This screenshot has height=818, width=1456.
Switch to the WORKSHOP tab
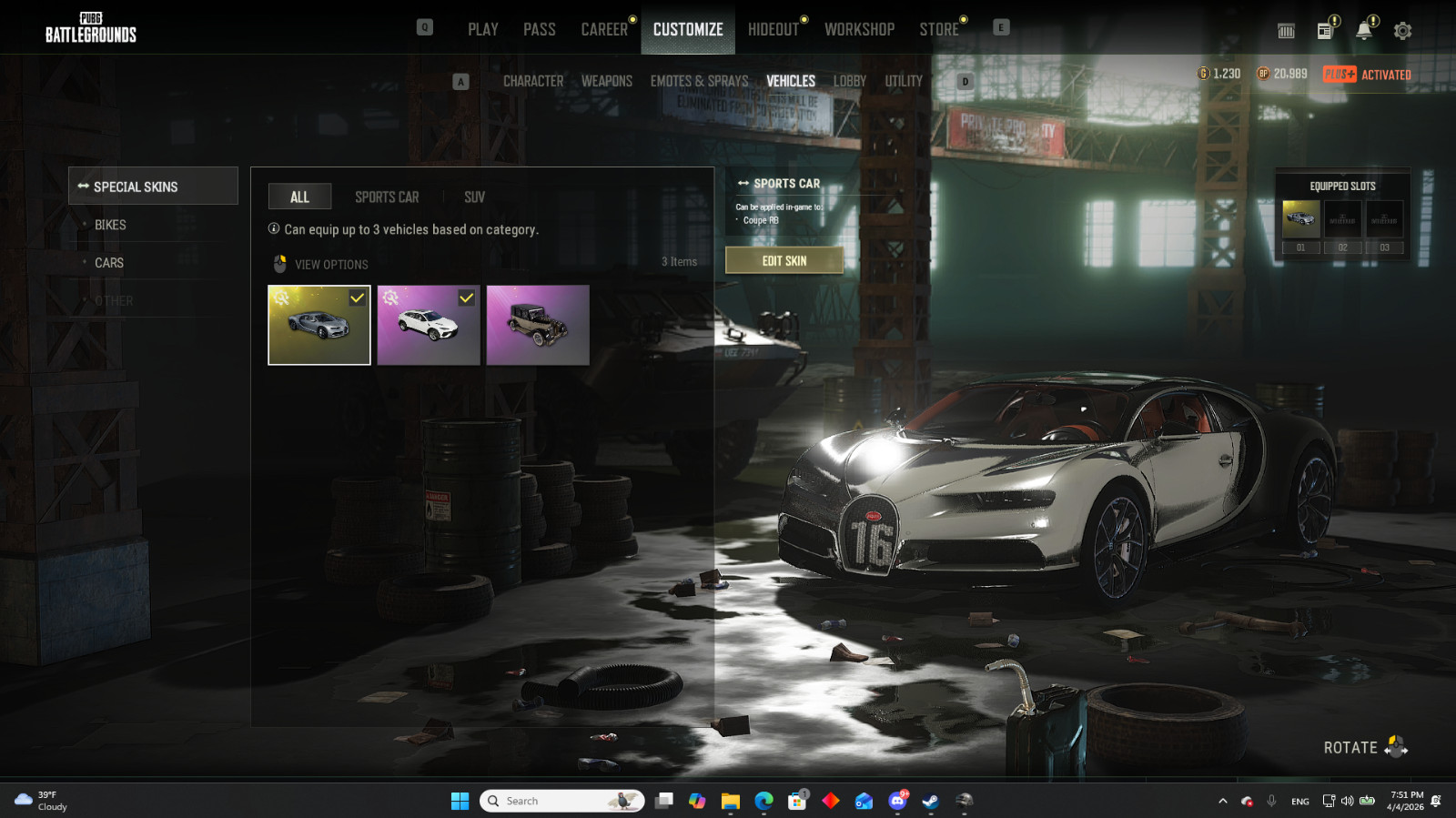(x=859, y=29)
